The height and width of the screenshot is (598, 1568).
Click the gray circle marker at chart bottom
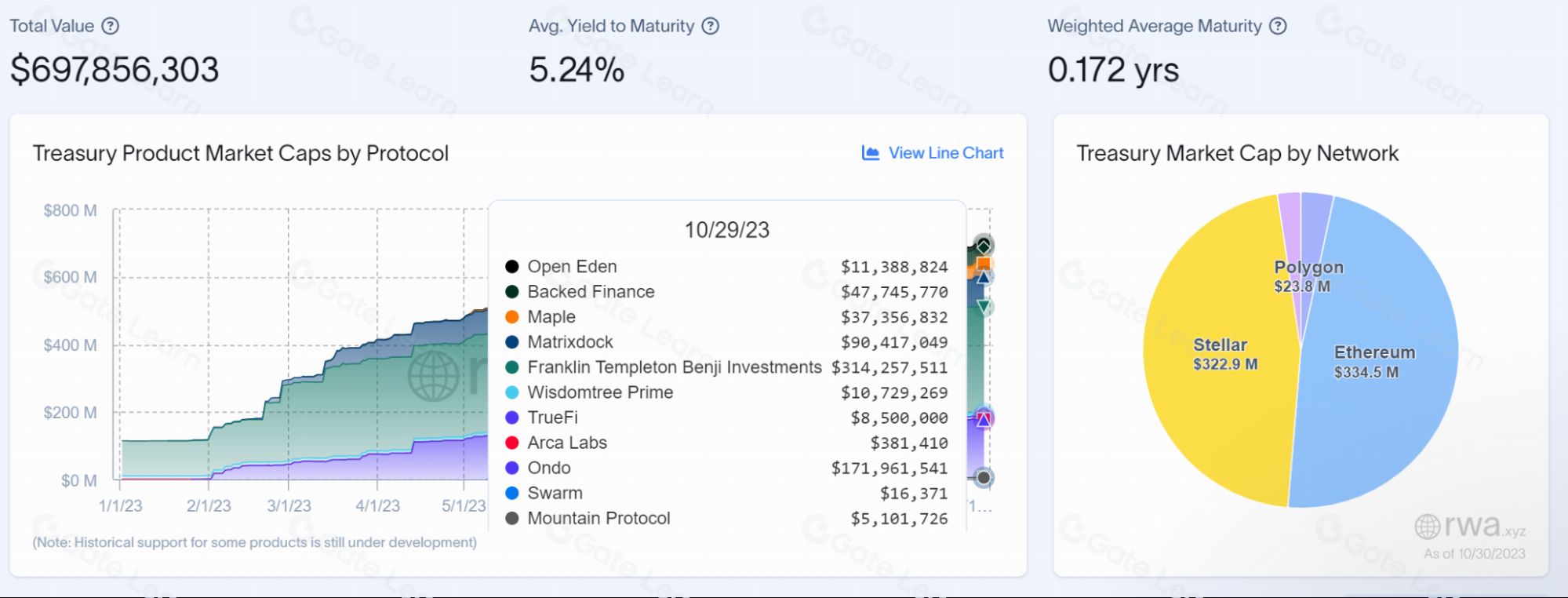(984, 477)
